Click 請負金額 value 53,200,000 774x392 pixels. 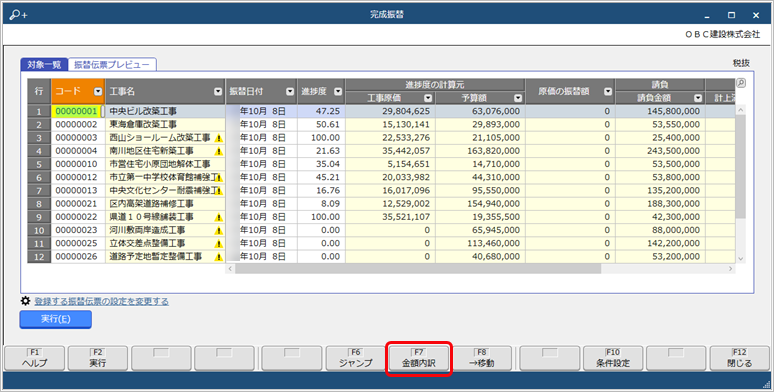(x=660, y=257)
